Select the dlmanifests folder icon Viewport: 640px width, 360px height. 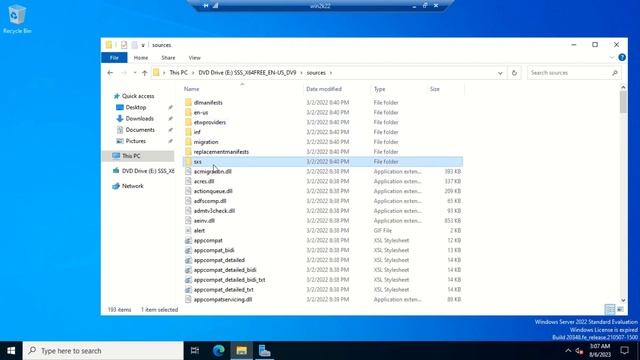188,102
